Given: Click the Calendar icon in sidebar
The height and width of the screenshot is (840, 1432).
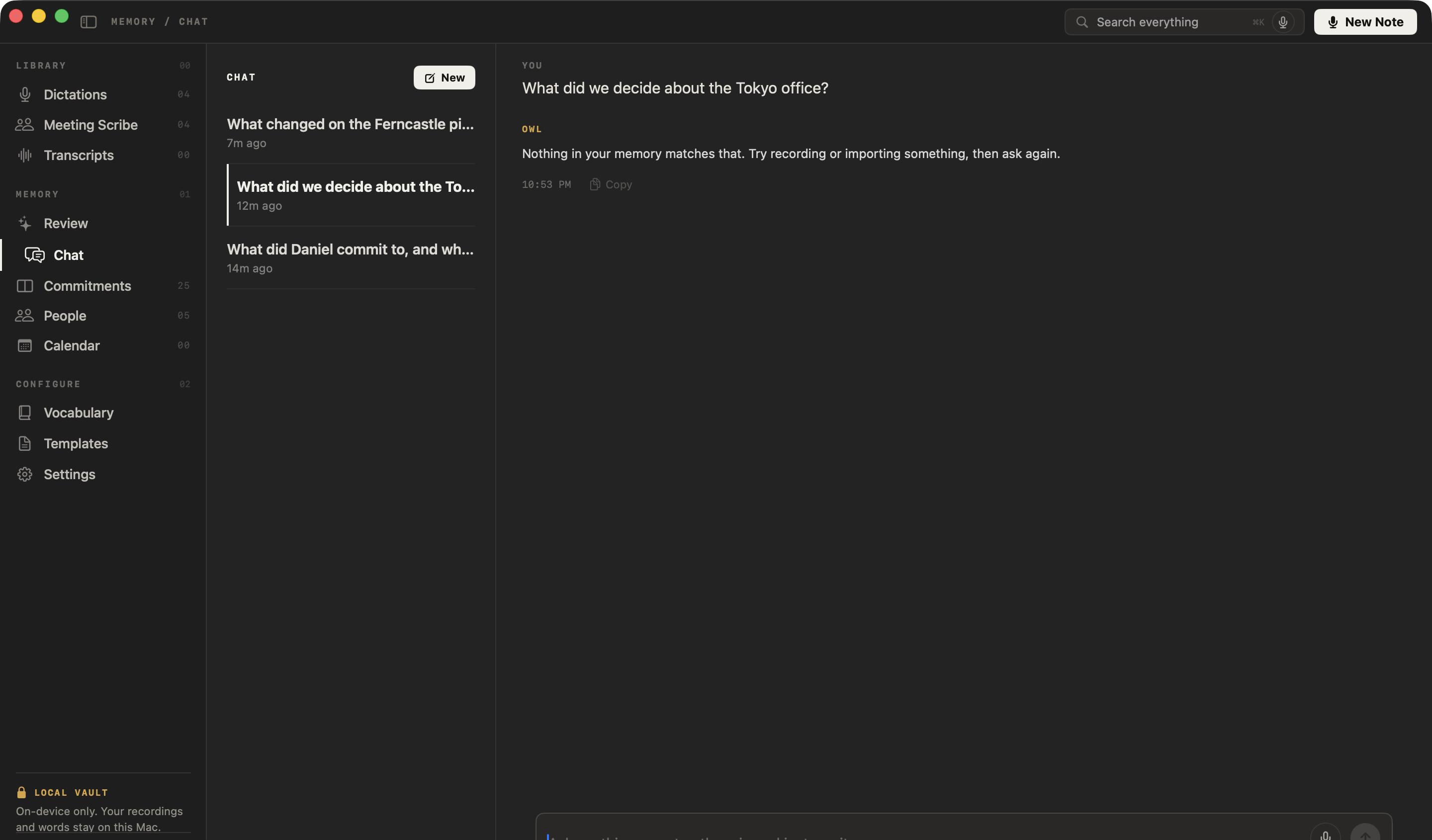Looking at the screenshot, I should [x=25, y=345].
